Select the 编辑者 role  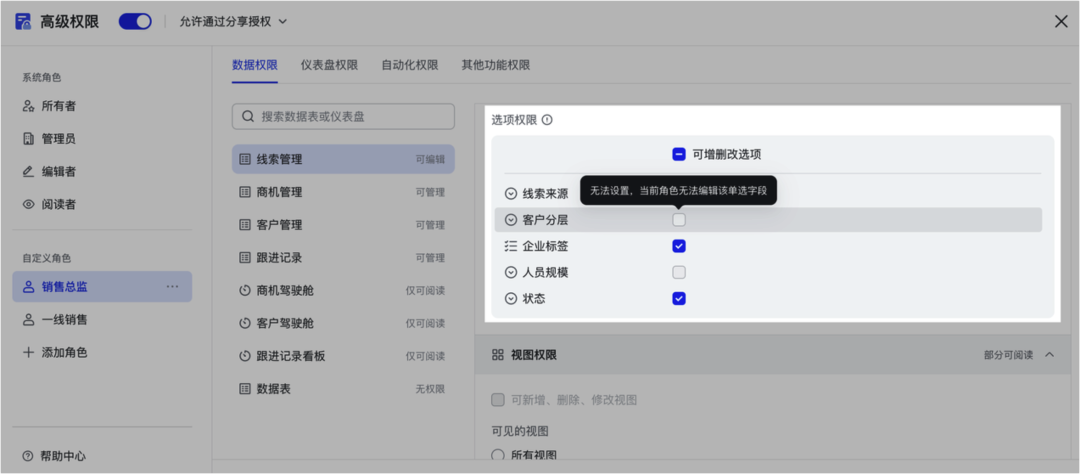(102, 172)
